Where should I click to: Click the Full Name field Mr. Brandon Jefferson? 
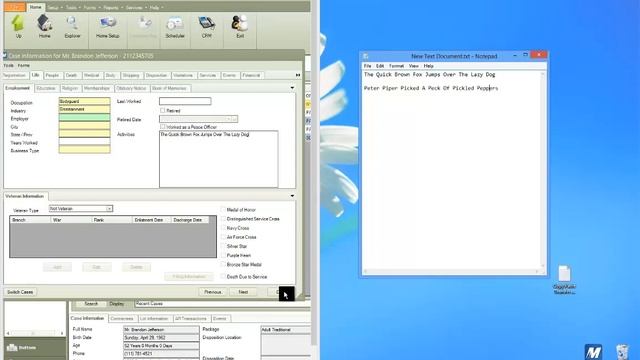161,329
